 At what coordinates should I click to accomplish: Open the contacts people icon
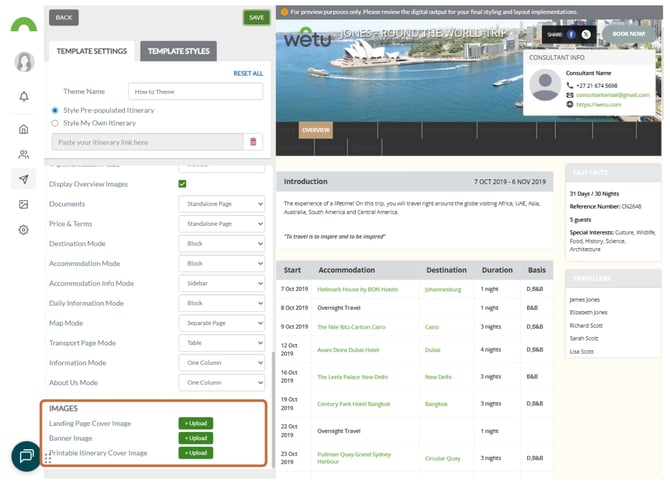(x=24, y=154)
